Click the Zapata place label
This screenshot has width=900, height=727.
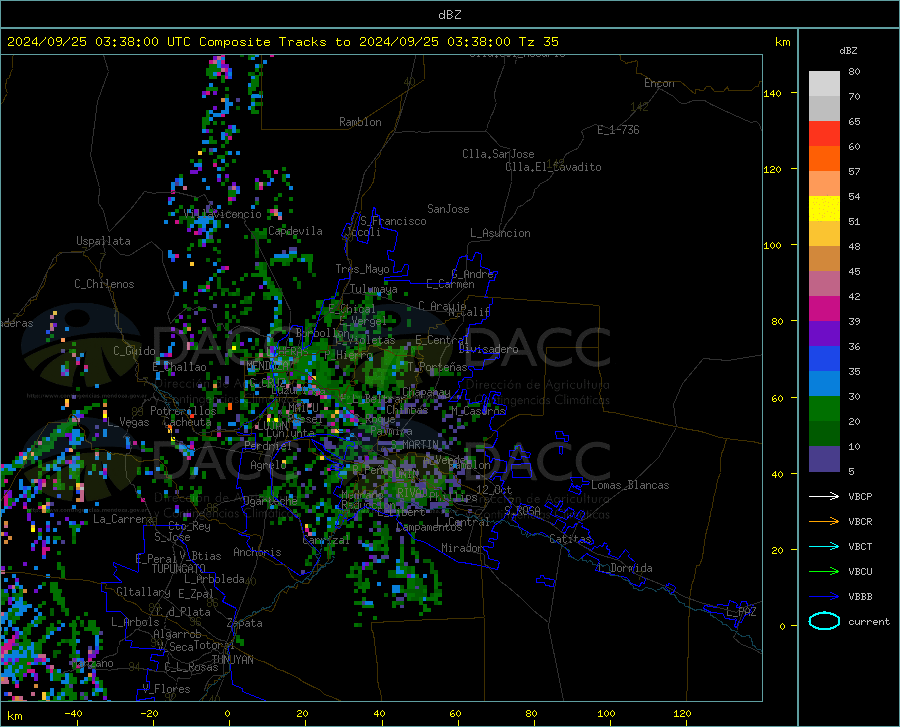point(245,623)
